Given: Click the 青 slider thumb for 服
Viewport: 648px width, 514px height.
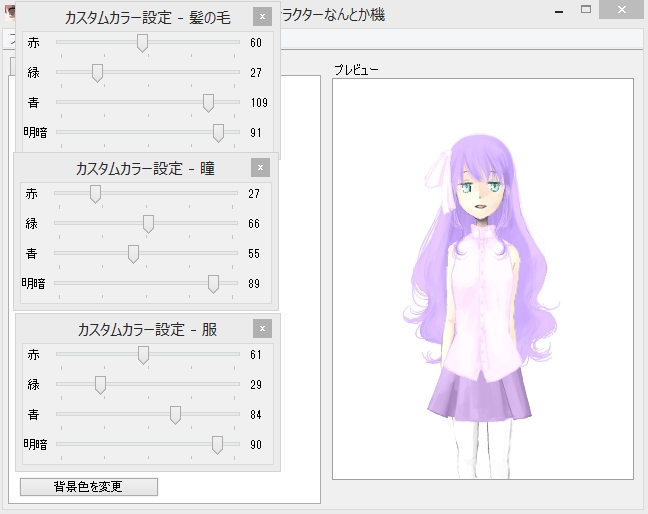Looking at the screenshot, I should (x=175, y=414).
